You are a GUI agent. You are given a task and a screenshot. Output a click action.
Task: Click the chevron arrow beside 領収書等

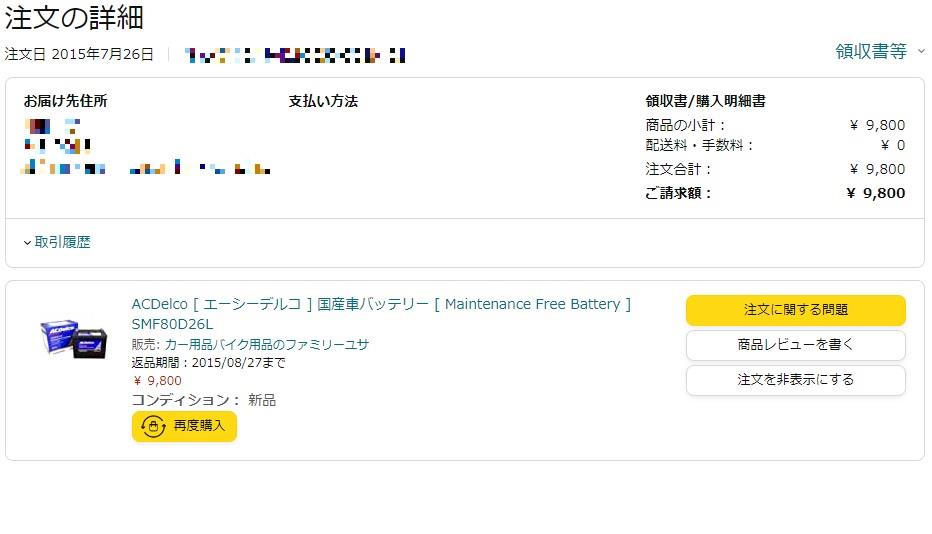click(x=921, y=51)
